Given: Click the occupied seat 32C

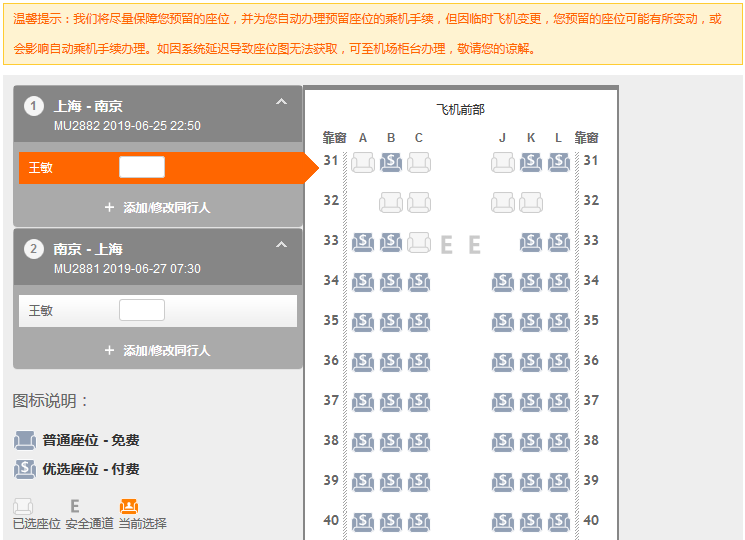Looking at the screenshot, I should 419,202.
